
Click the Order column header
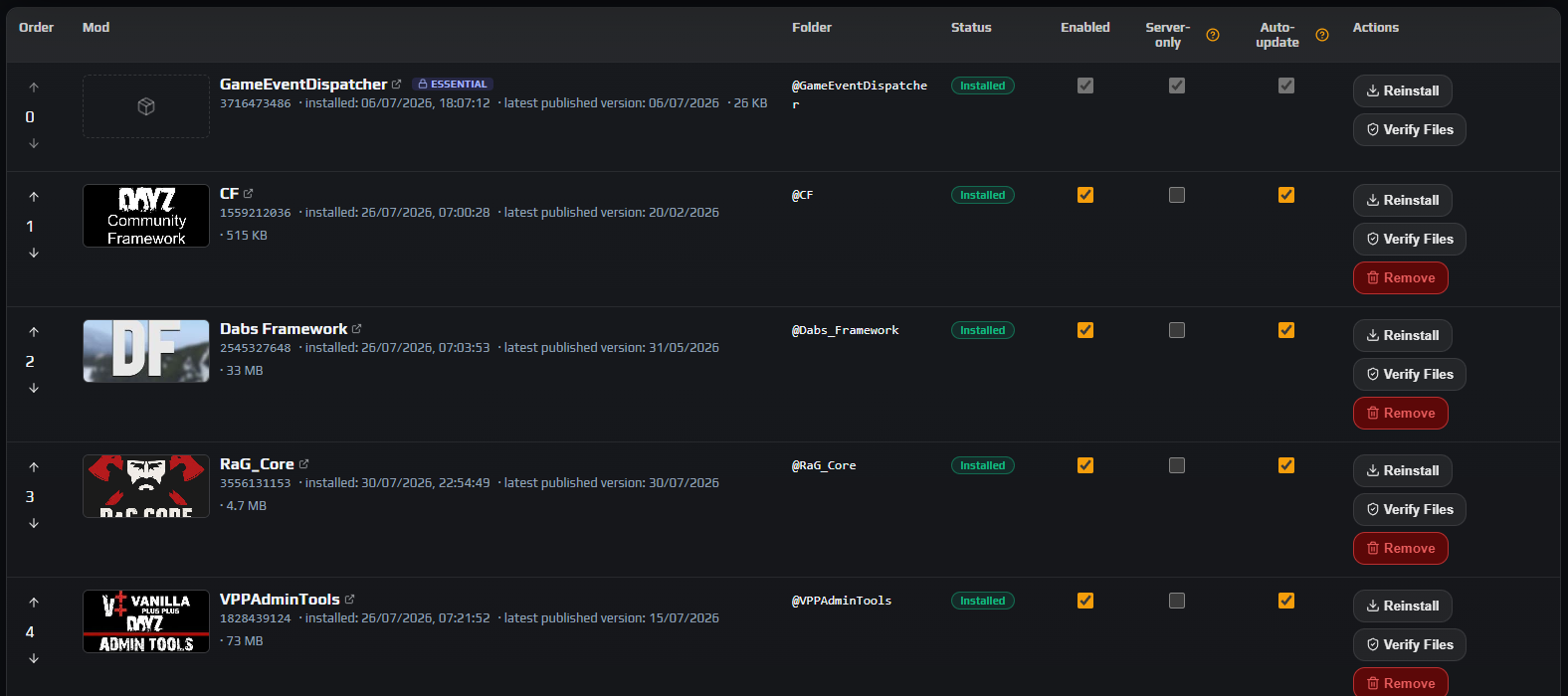36,27
